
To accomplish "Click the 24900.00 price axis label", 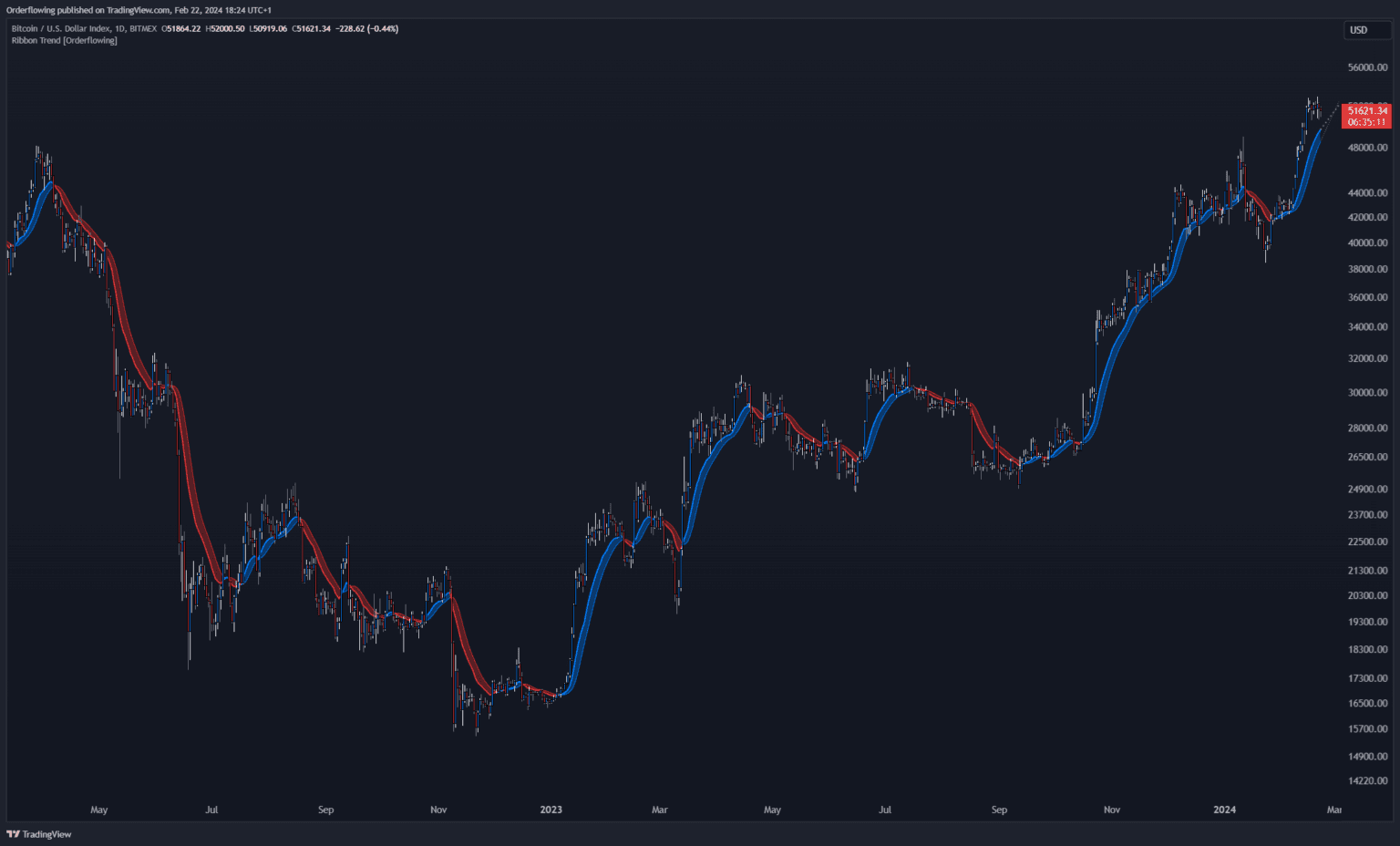I will [x=1367, y=489].
